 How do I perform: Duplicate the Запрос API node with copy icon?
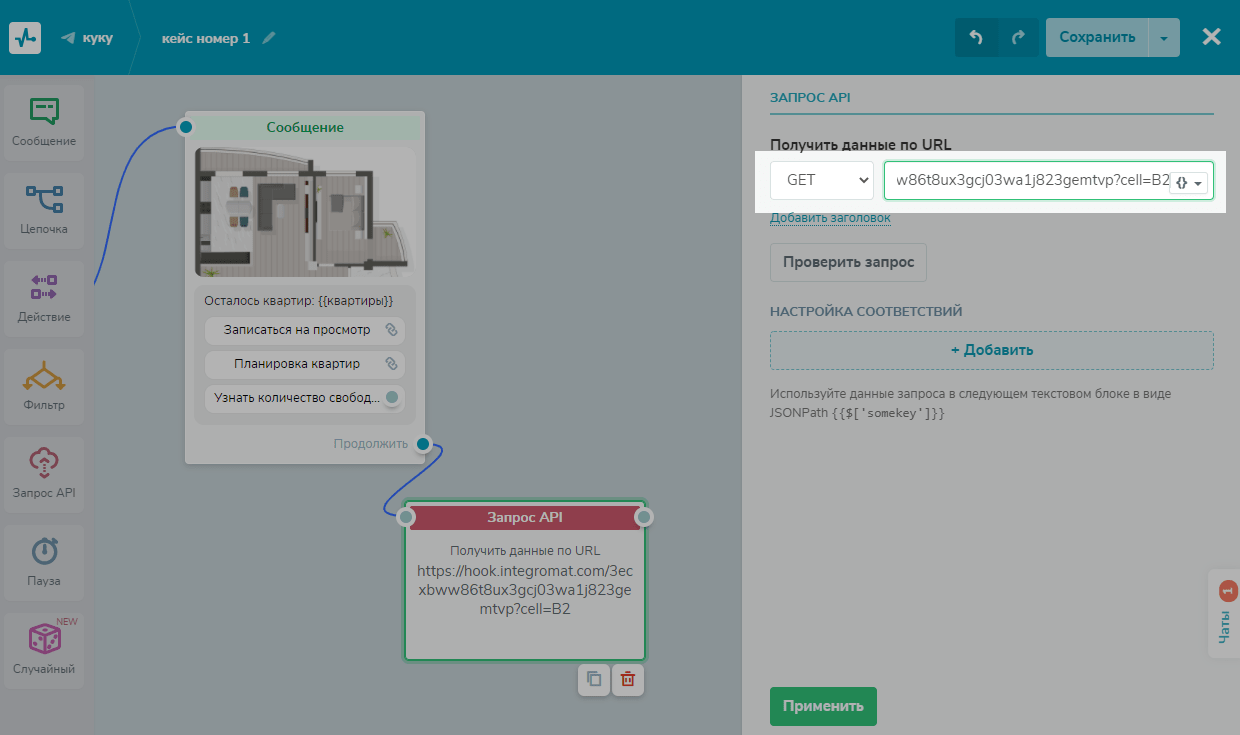594,679
